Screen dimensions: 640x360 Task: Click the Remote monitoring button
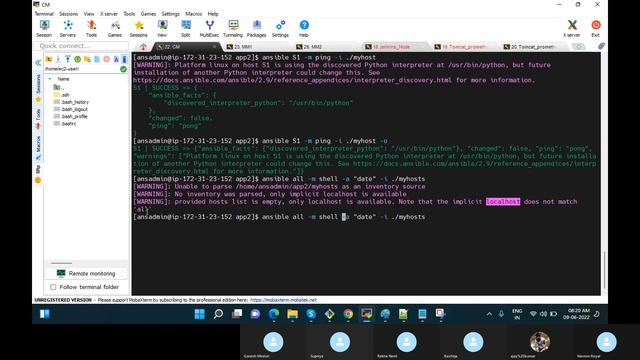(x=86, y=273)
